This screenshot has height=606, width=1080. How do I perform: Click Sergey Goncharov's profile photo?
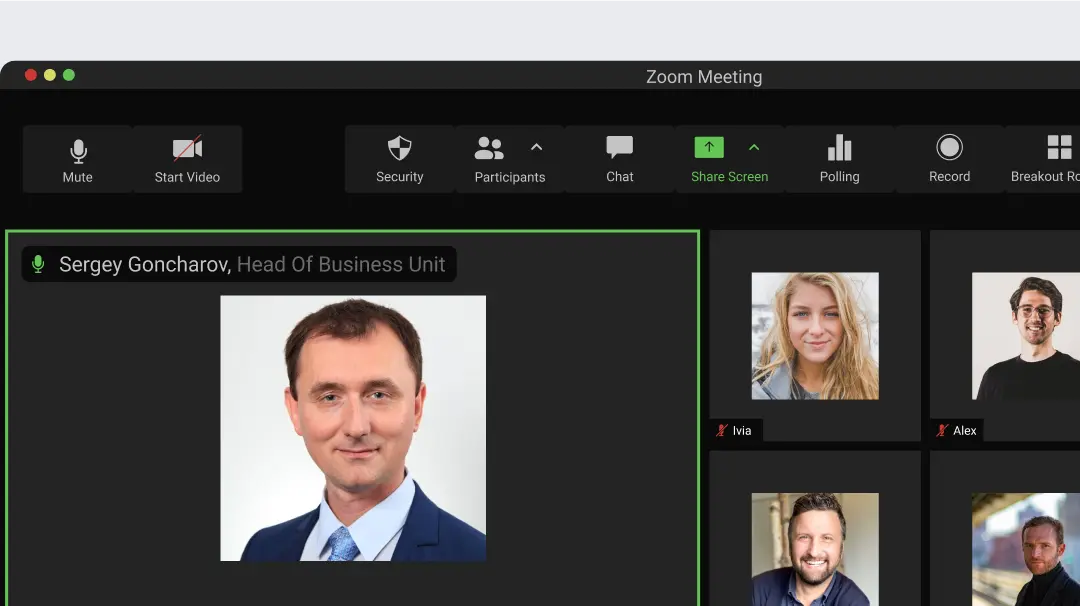point(353,428)
